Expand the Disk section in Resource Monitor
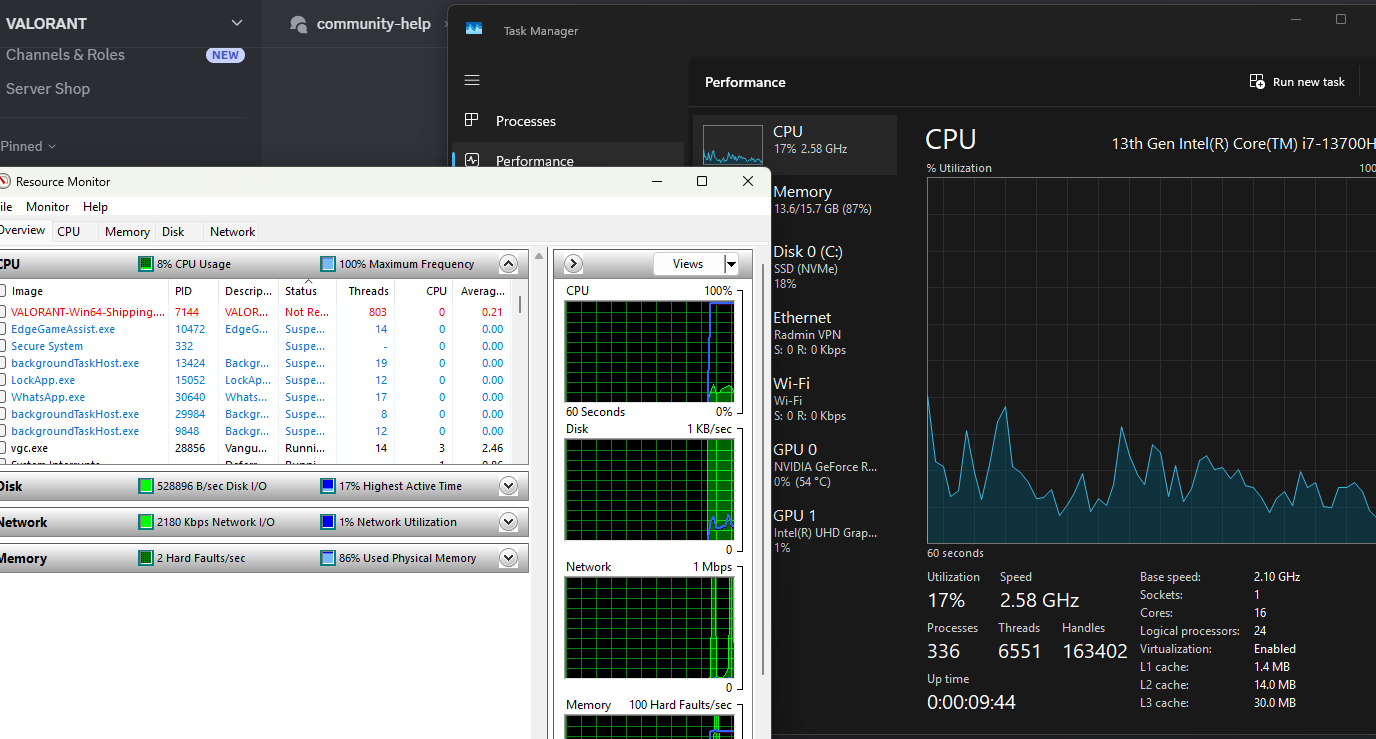This screenshot has width=1376, height=739. 508,486
